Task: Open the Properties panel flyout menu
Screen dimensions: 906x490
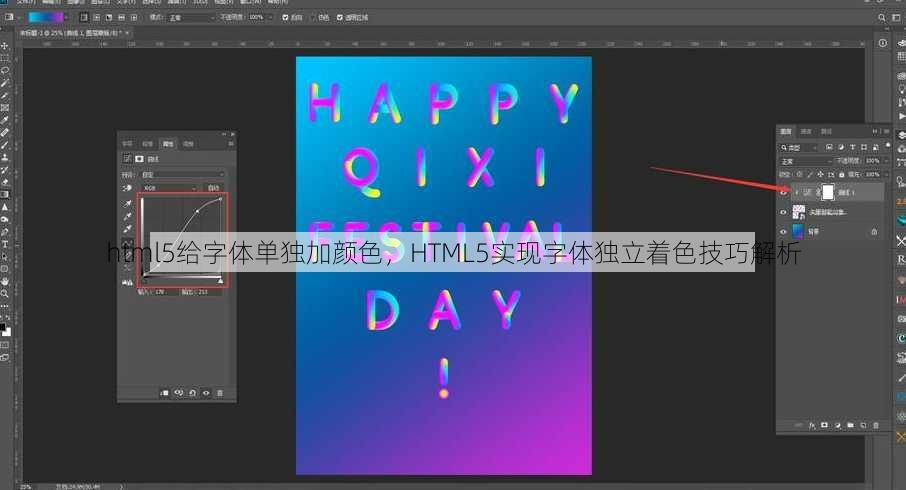Action: 231,143
